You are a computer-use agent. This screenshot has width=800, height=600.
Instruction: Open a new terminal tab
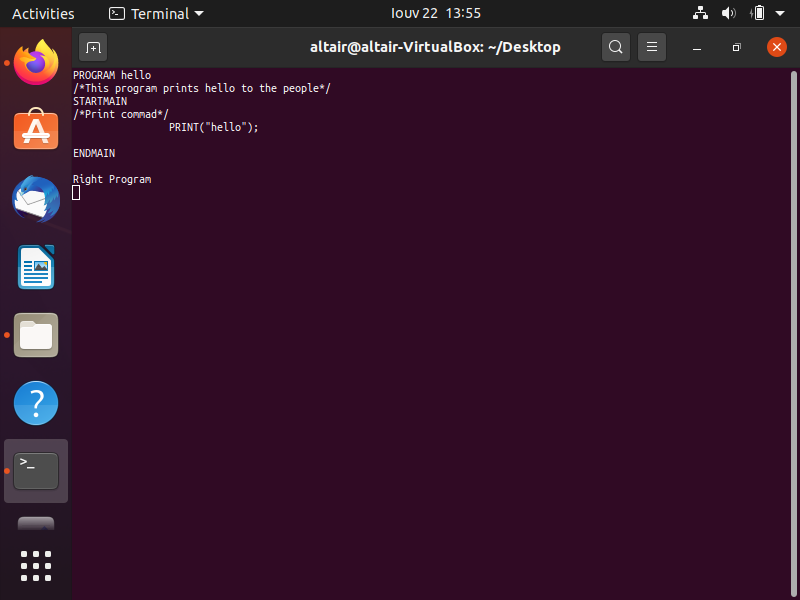point(93,47)
